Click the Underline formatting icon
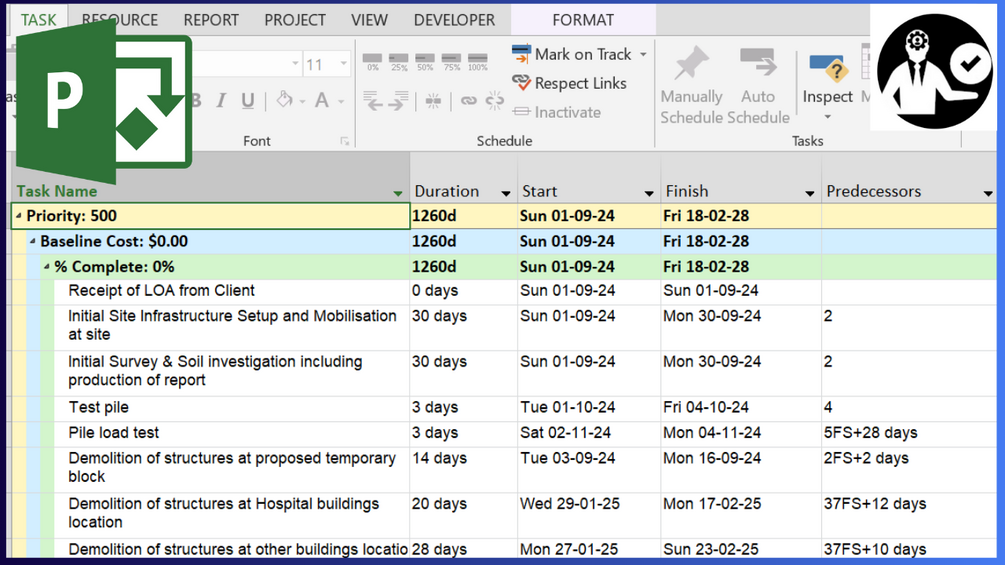The image size is (1005, 565). point(247,101)
